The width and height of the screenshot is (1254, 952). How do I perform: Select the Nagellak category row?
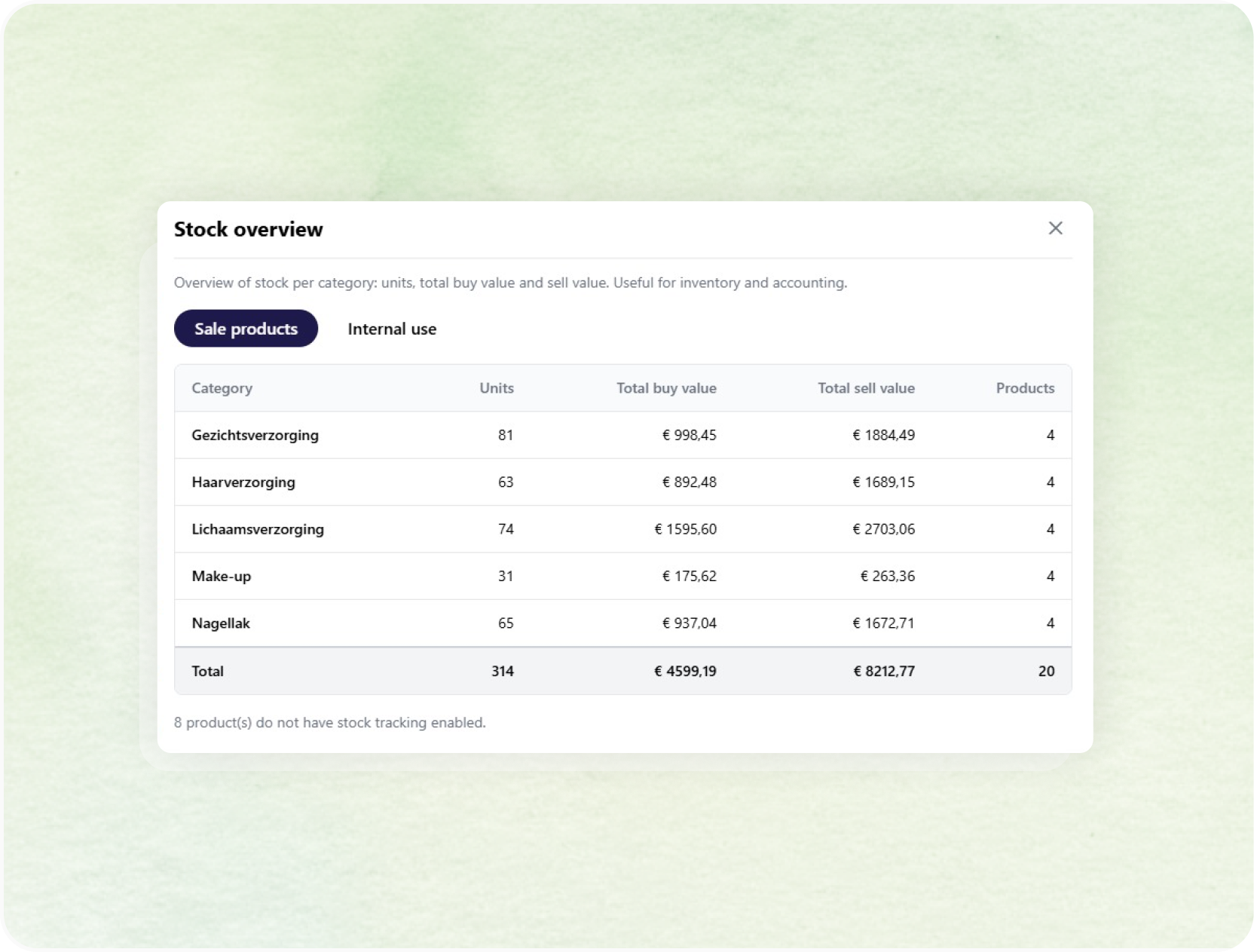pos(622,623)
